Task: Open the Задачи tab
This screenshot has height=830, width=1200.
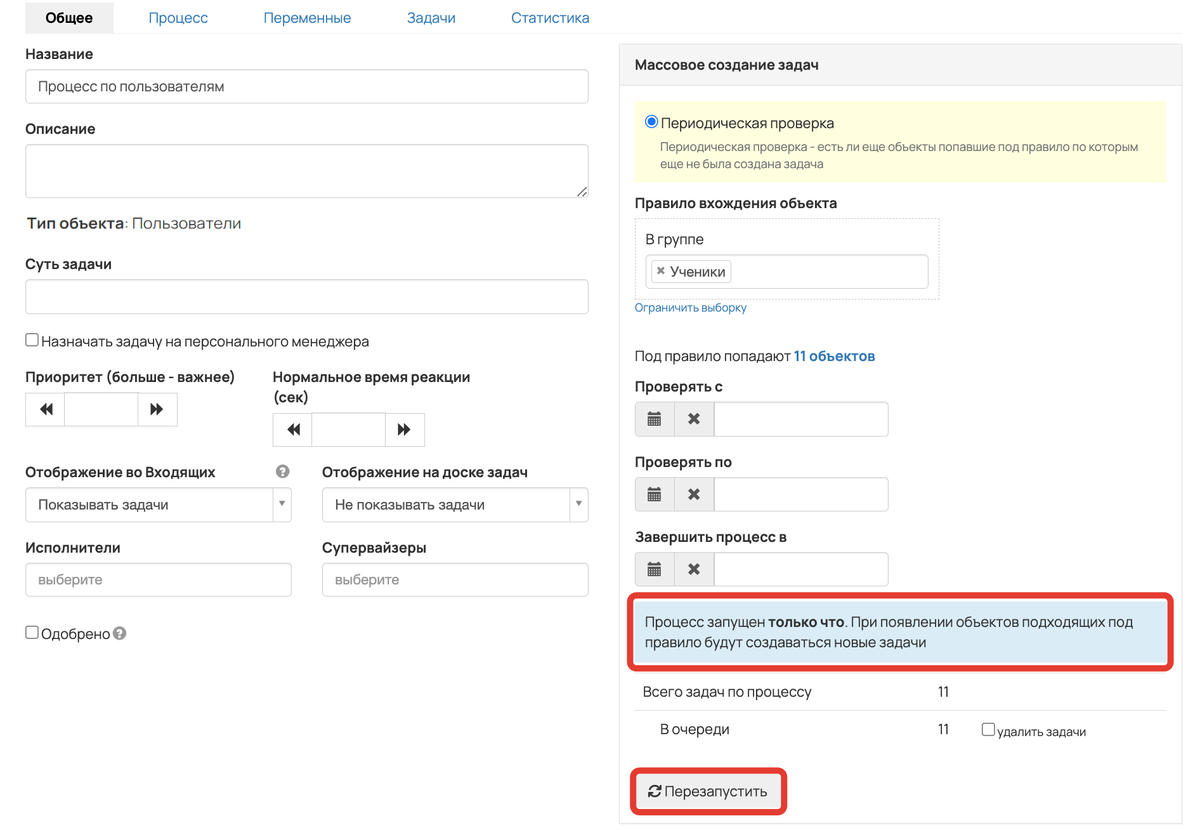Action: pyautogui.click(x=431, y=17)
